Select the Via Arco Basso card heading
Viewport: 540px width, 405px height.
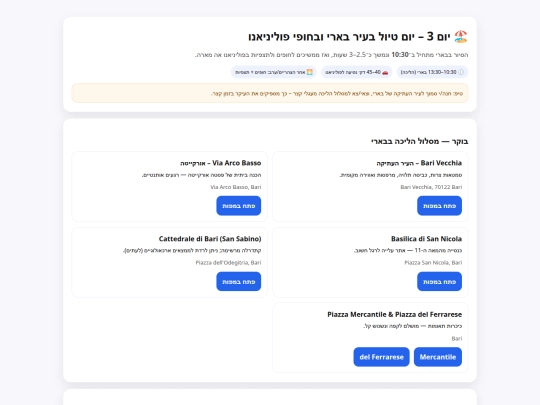tap(220, 163)
